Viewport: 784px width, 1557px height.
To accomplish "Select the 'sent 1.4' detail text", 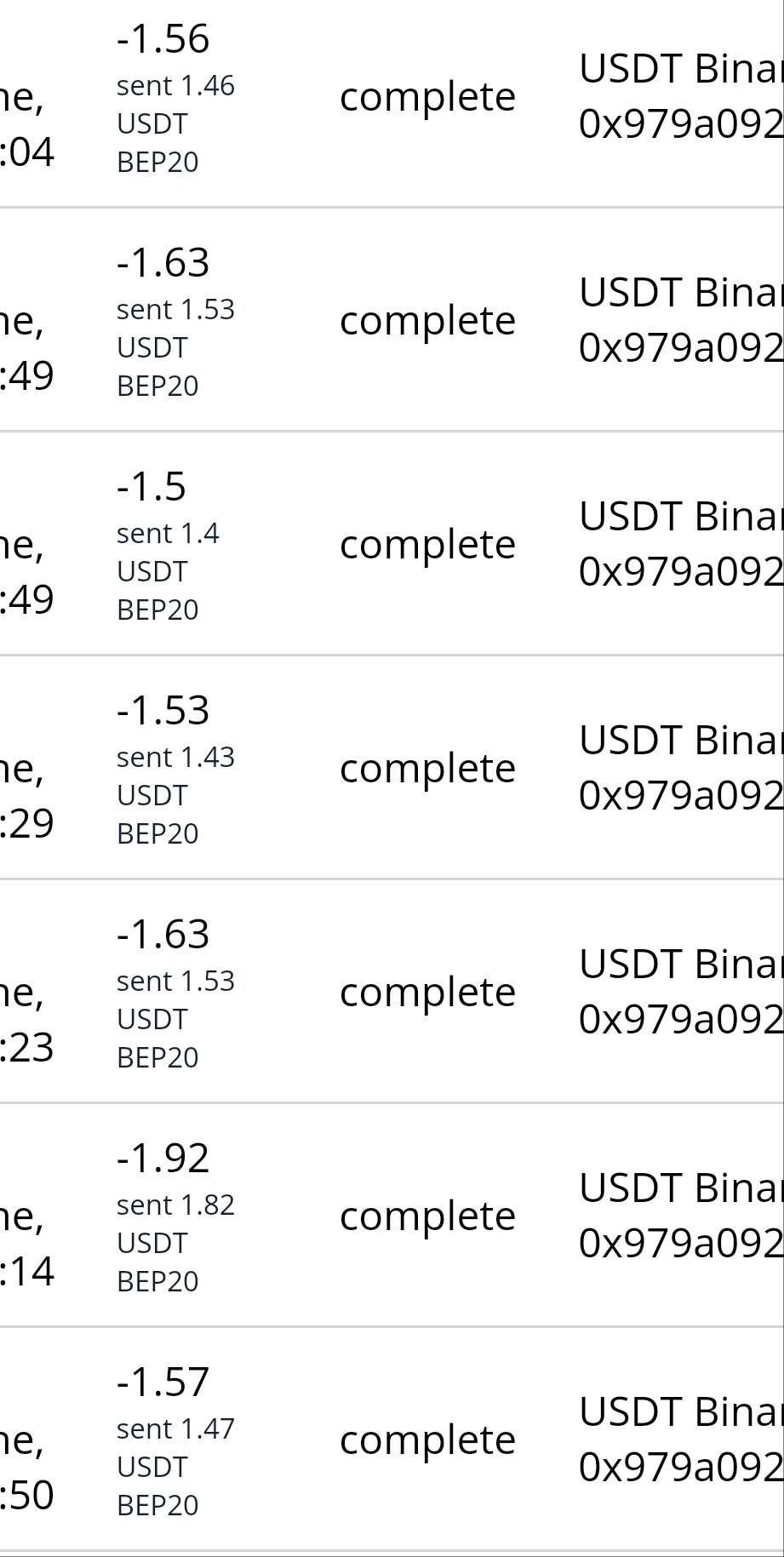I will [x=168, y=534].
